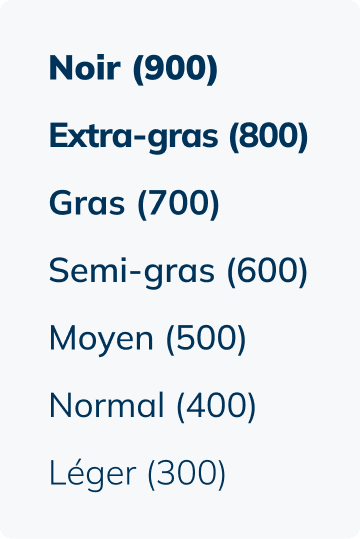Pick the Gras (700) weight
The width and height of the screenshot is (360, 539).
(134, 203)
